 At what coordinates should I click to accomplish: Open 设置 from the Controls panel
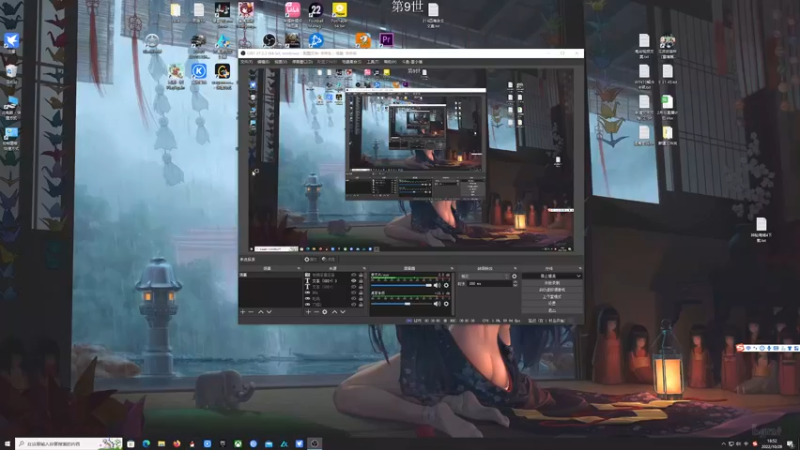click(553, 303)
